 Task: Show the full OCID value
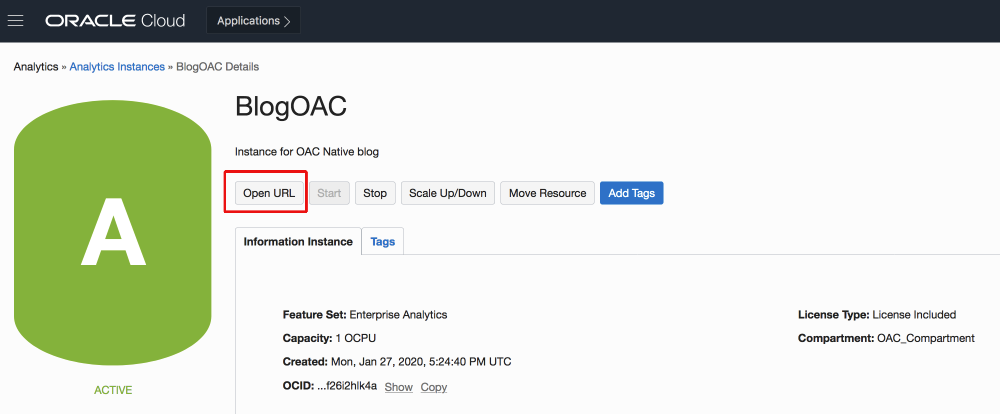[398, 387]
